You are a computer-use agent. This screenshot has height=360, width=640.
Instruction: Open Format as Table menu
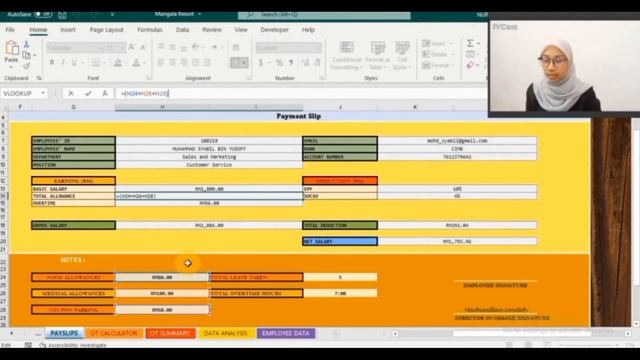(x=377, y=55)
